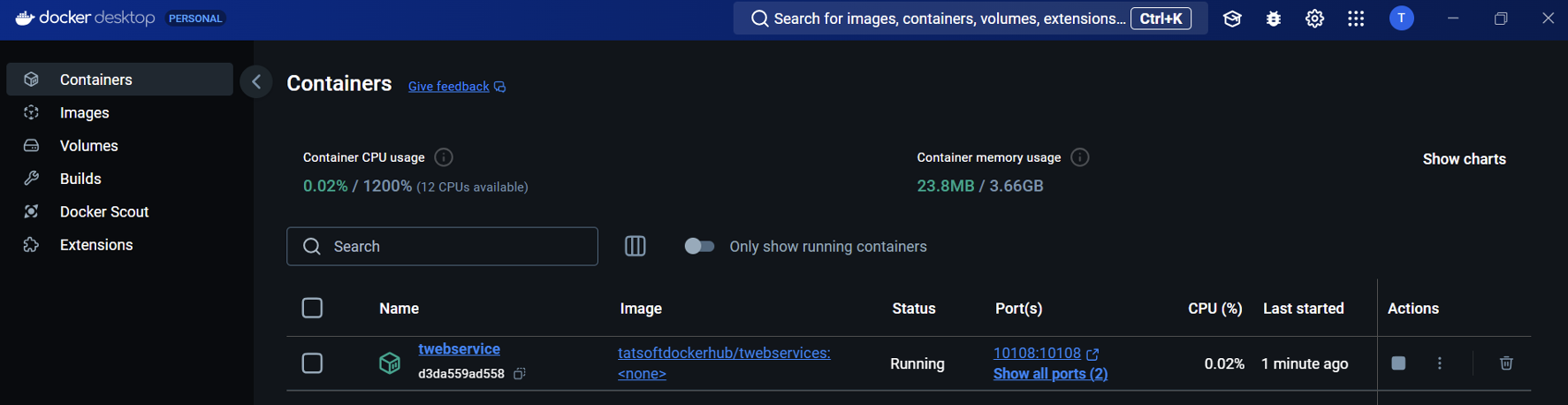Click the Actions column header

[1412, 309]
